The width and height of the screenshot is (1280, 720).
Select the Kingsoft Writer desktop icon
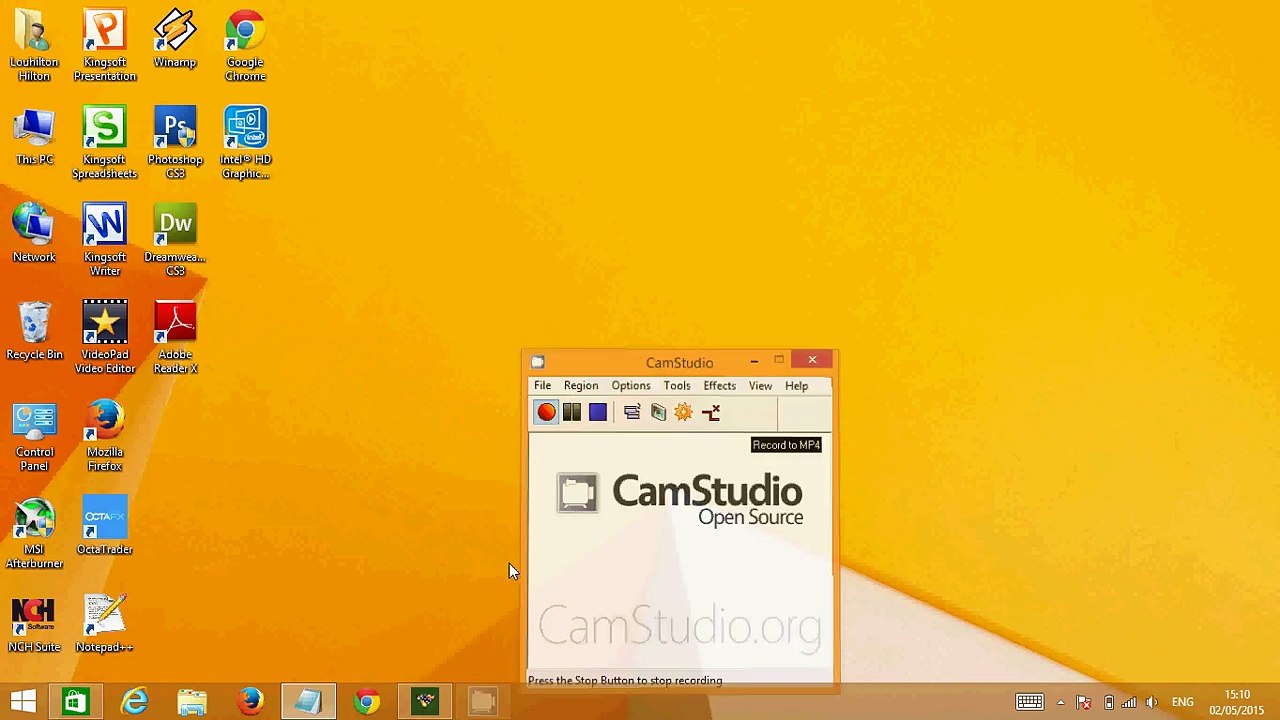pyautogui.click(x=105, y=240)
